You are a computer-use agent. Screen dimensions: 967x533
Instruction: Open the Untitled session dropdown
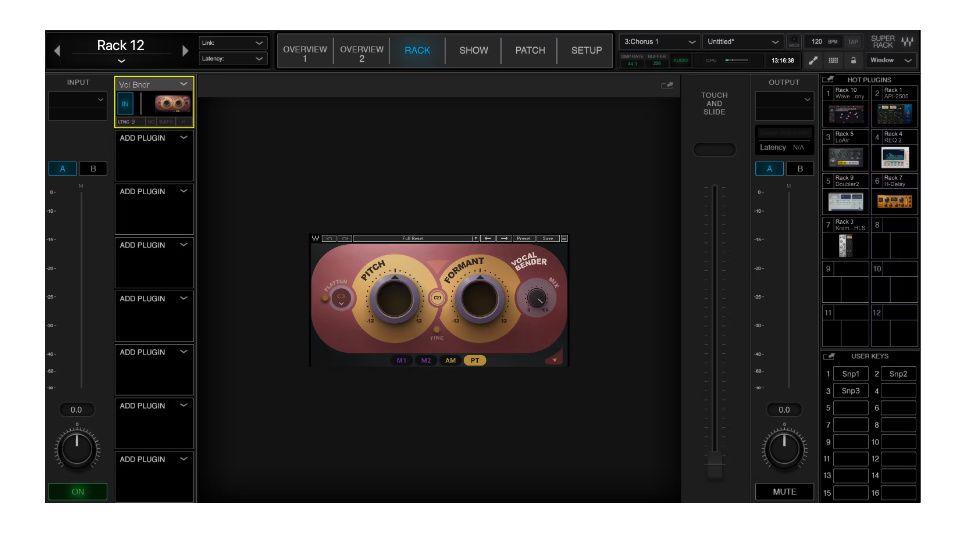tap(743, 42)
